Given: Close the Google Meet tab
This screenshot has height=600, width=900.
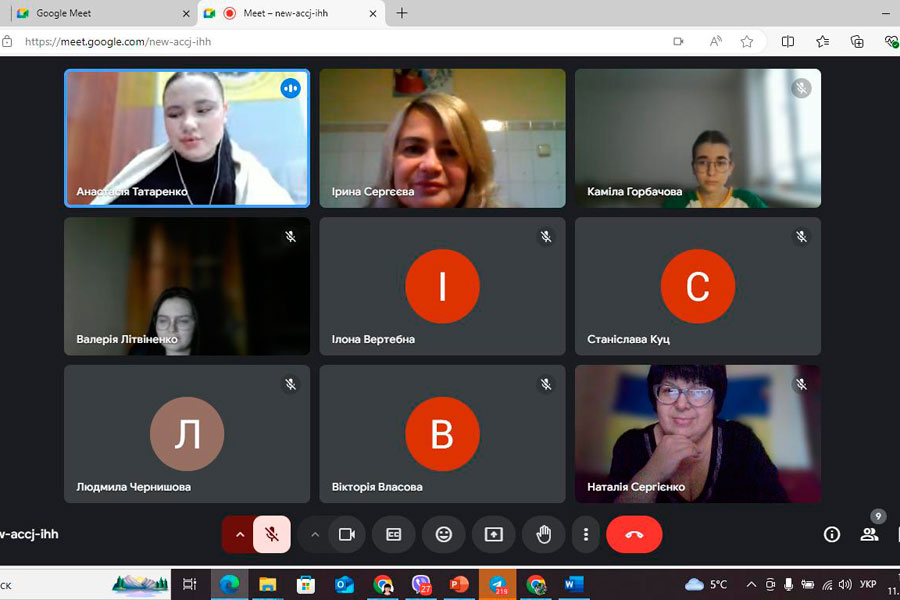Looking at the screenshot, I should [186, 13].
